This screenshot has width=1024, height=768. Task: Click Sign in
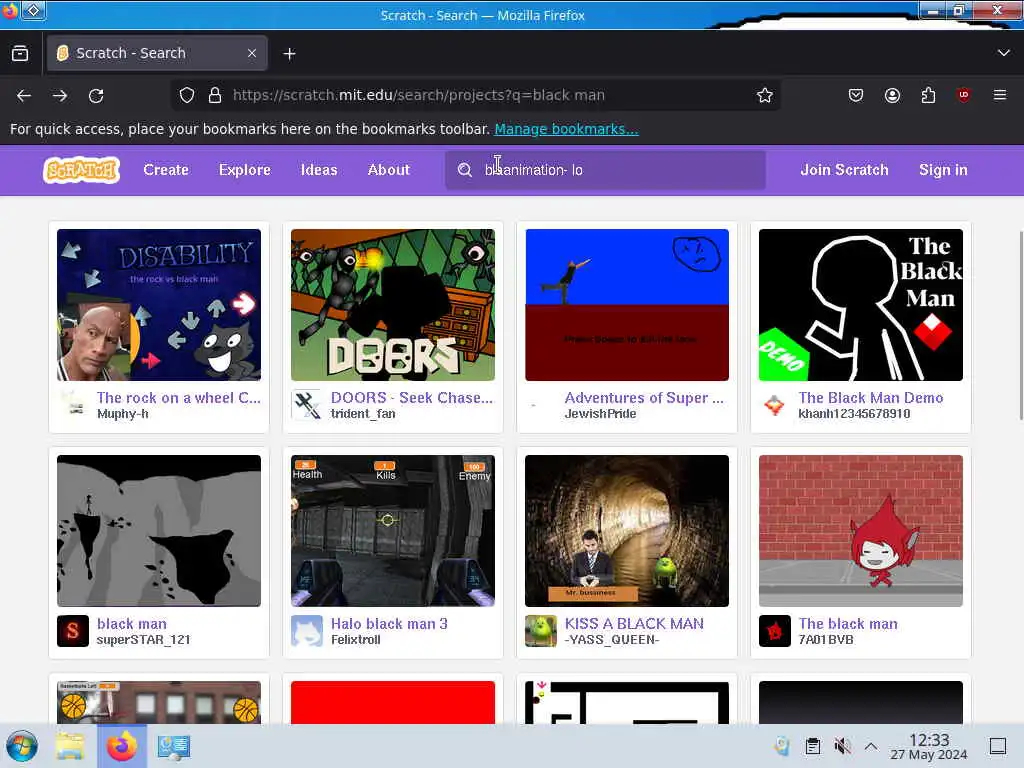pyautogui.click(x=943, y=170)
